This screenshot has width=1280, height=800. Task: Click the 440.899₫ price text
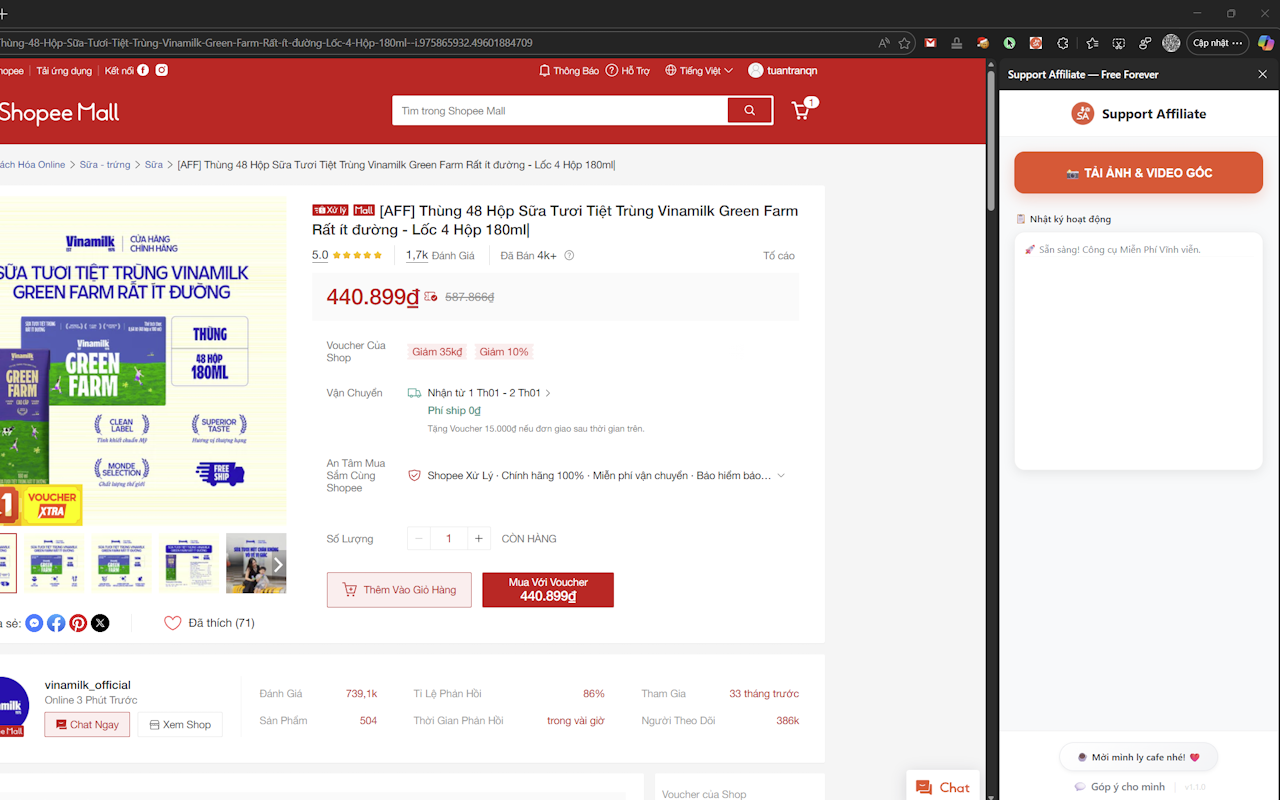(x=373, y=297)
